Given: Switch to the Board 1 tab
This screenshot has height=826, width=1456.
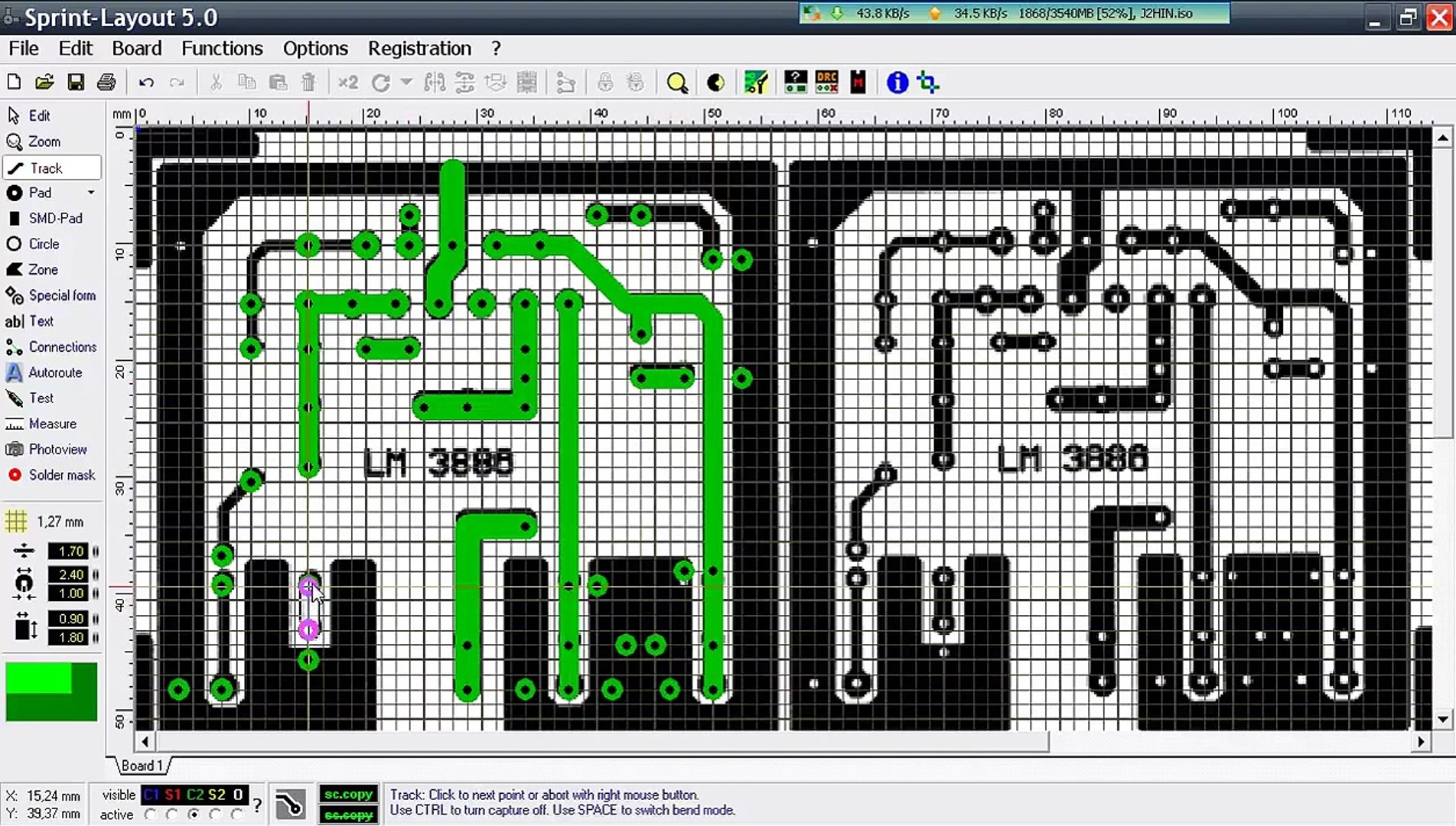Looking at the screenshot, I should (x=142, y=766).
